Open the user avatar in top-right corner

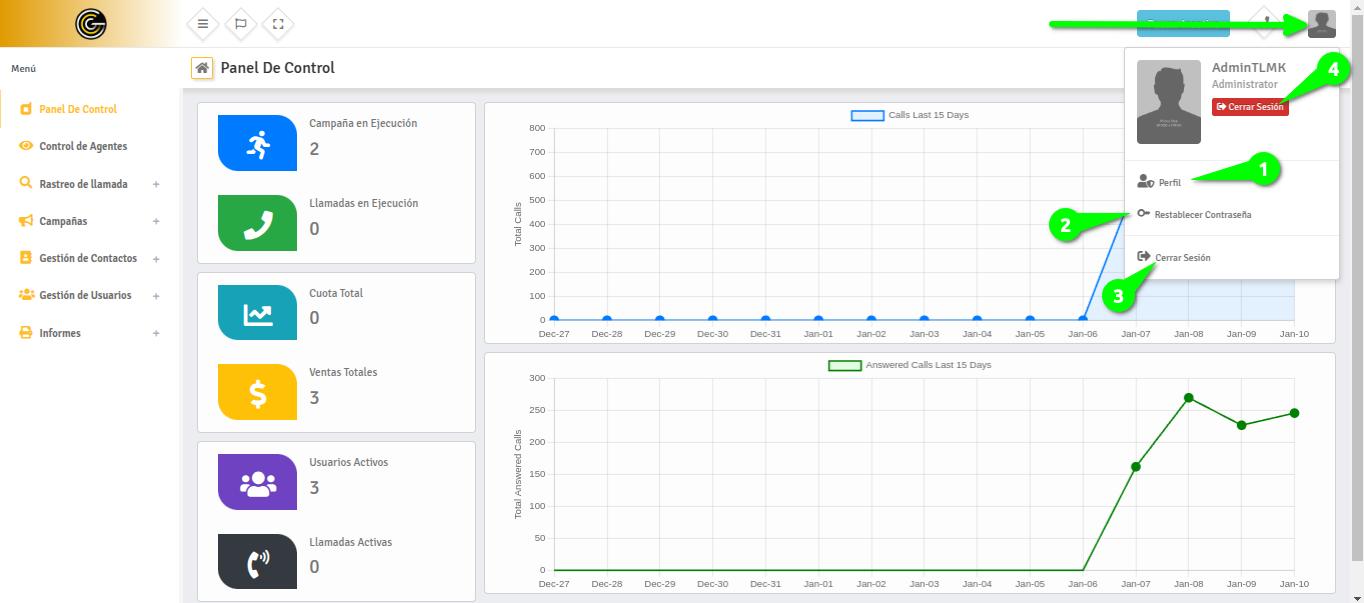pyautogui.click(x=1321, y=24)
